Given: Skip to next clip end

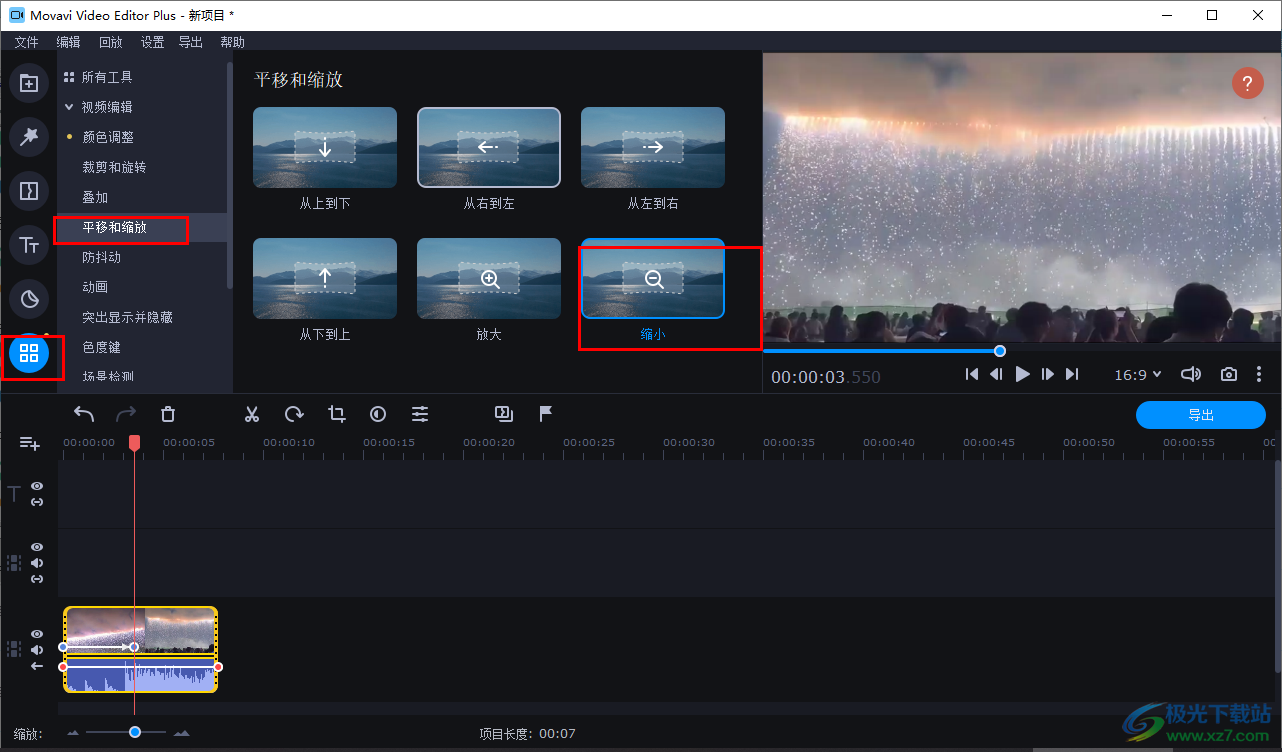Looking at the screenshot, I should (1072, 374).
